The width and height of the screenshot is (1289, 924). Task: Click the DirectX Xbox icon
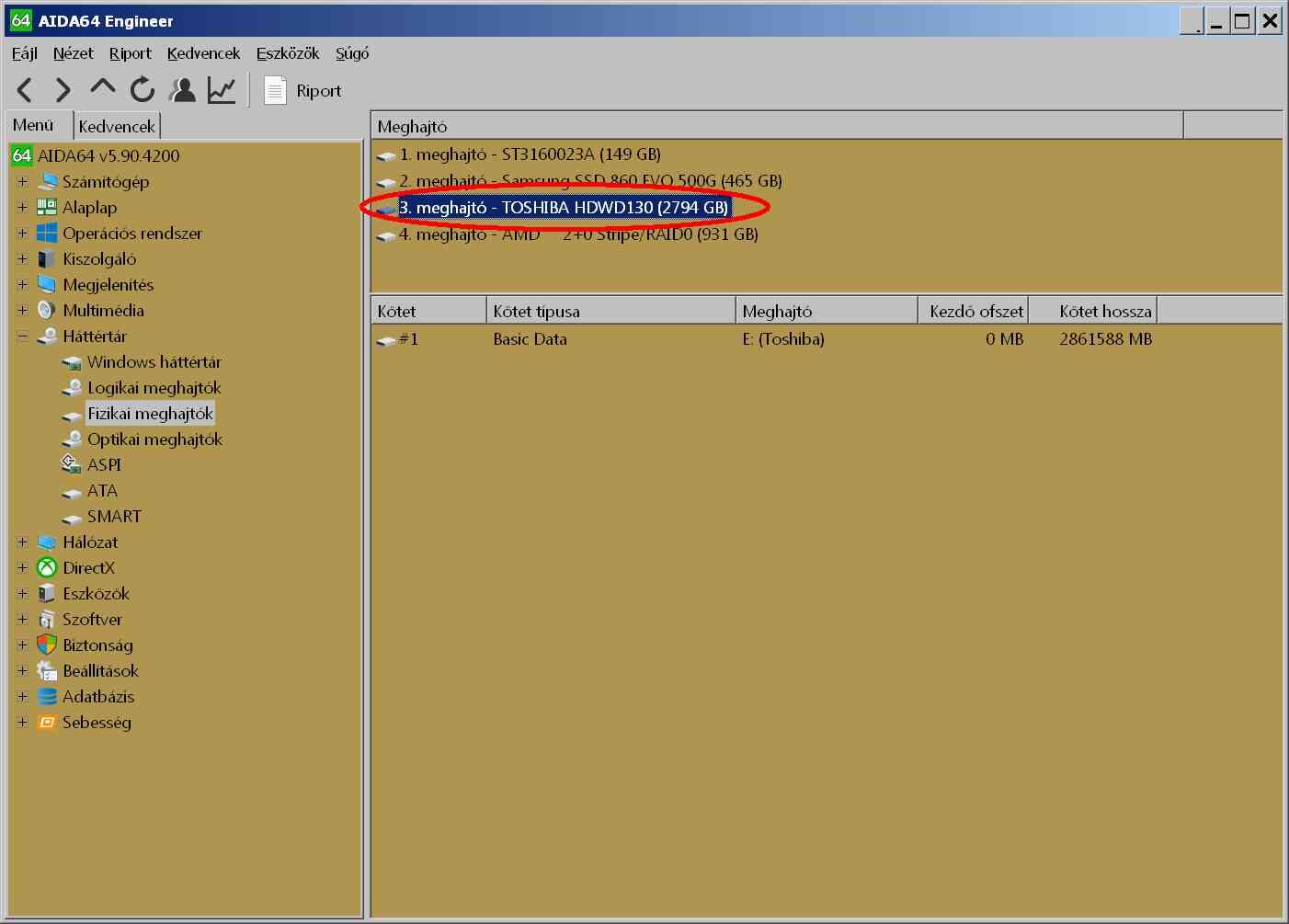47,567
